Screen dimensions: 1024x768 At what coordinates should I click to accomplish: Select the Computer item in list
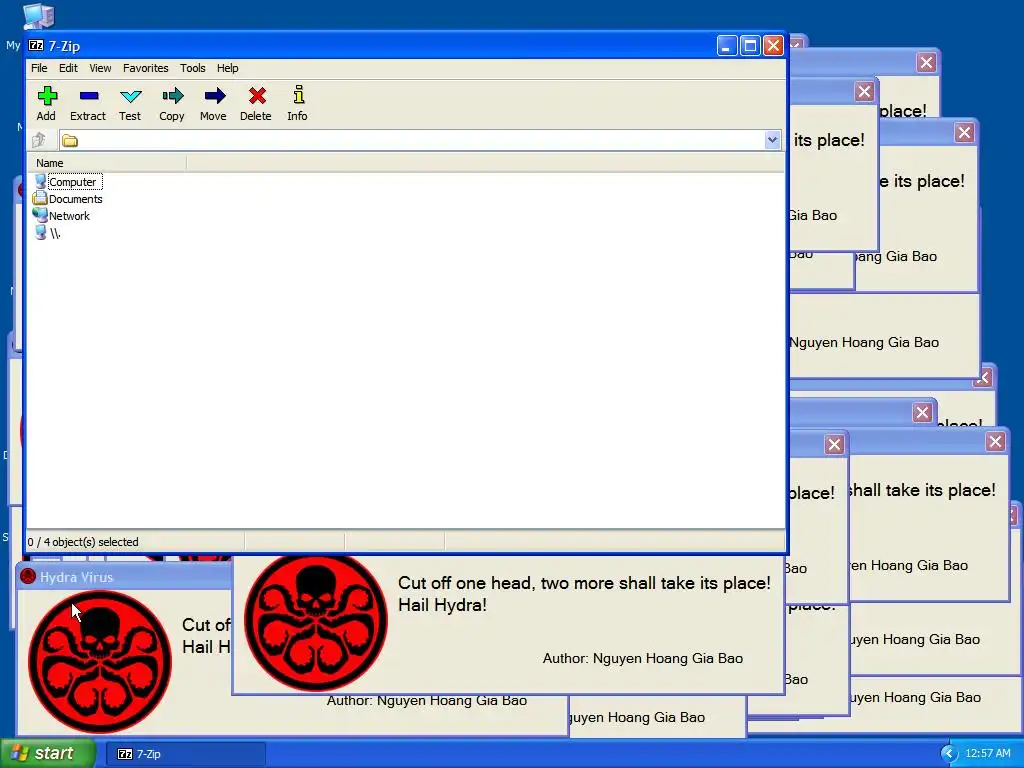pyautogui.click(x=68, y=182)
